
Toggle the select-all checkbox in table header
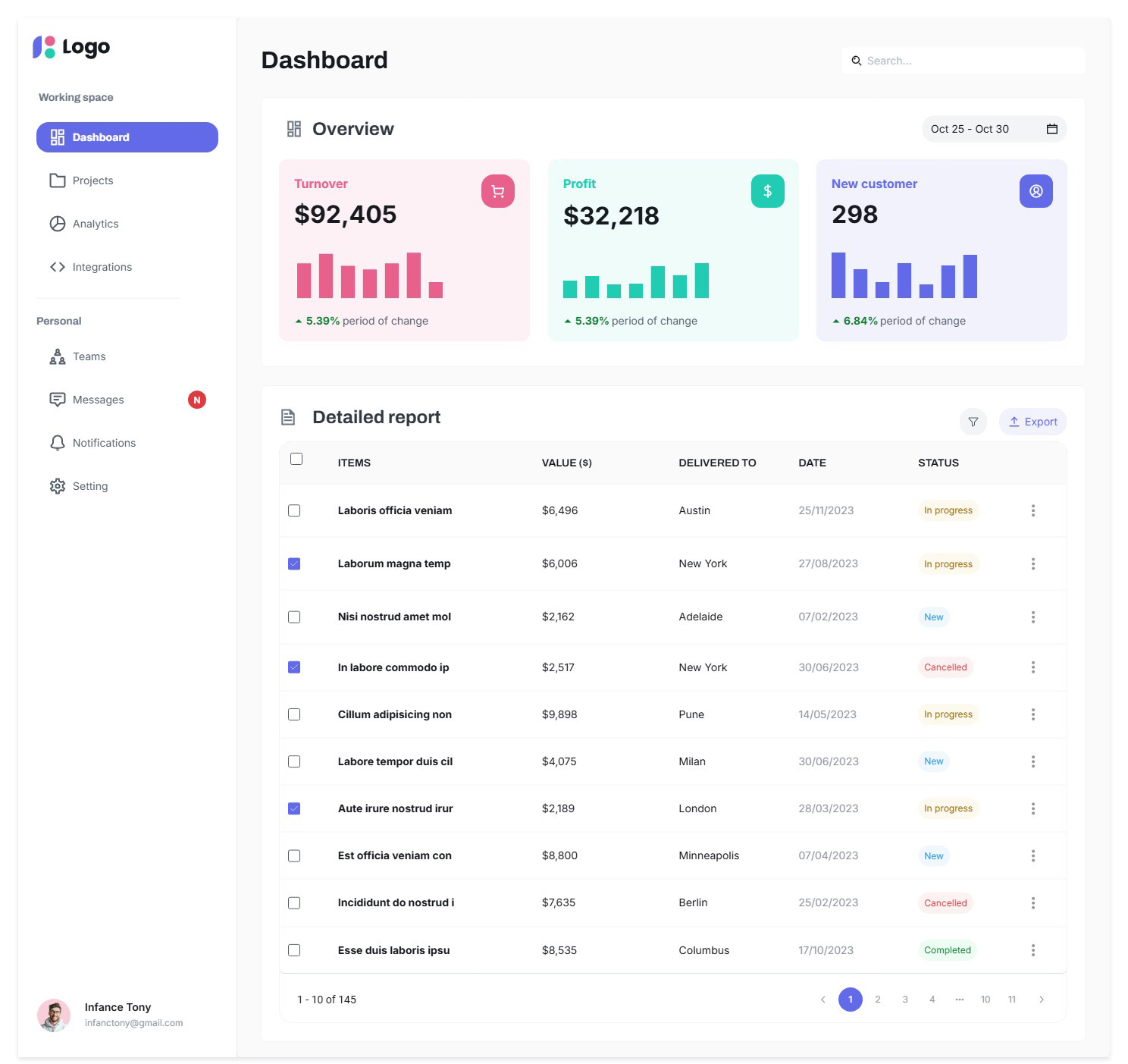[296, 459]
